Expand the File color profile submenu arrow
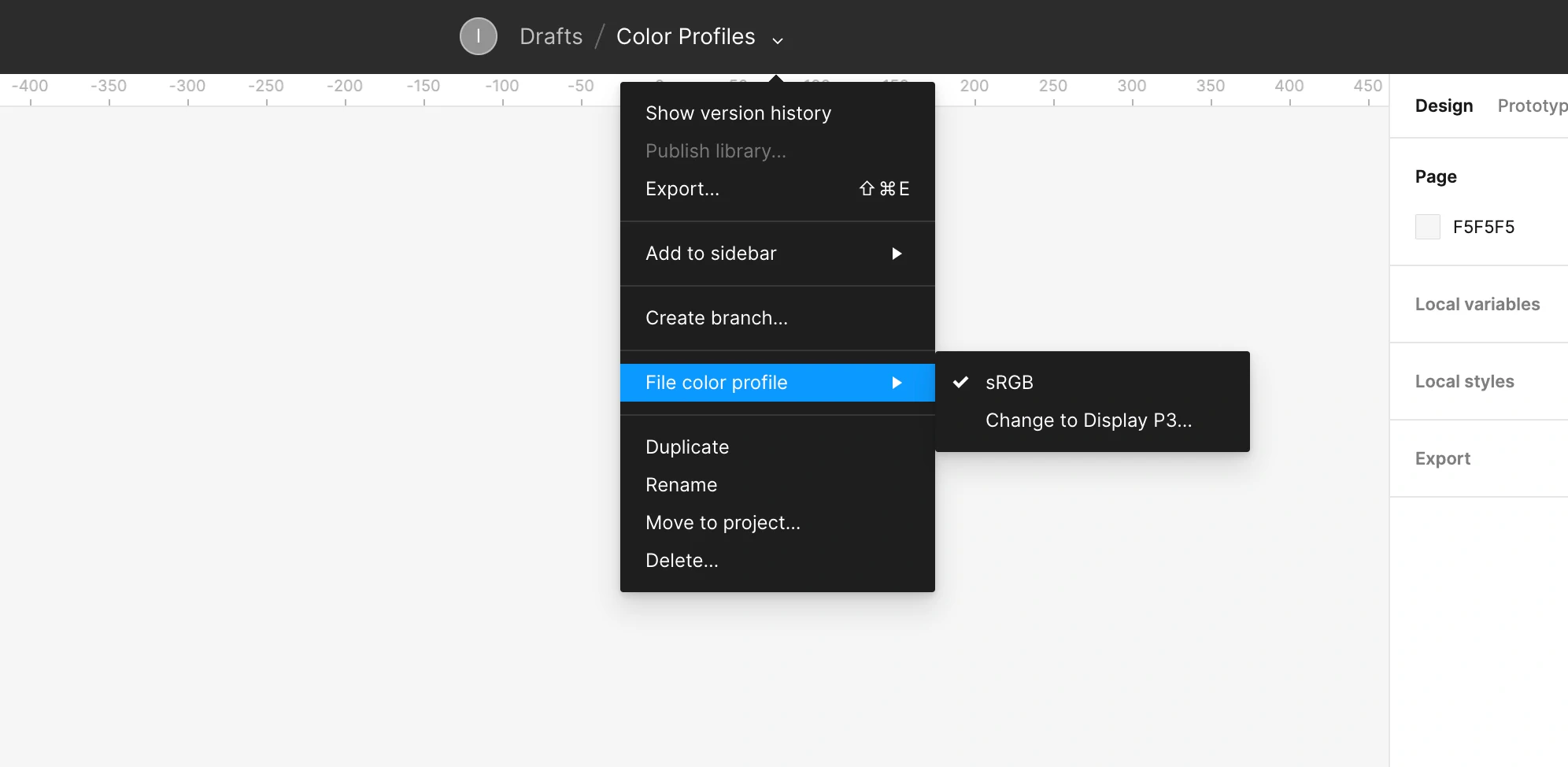Viewport: 1568px width, 767px height. tap(896, 383)
